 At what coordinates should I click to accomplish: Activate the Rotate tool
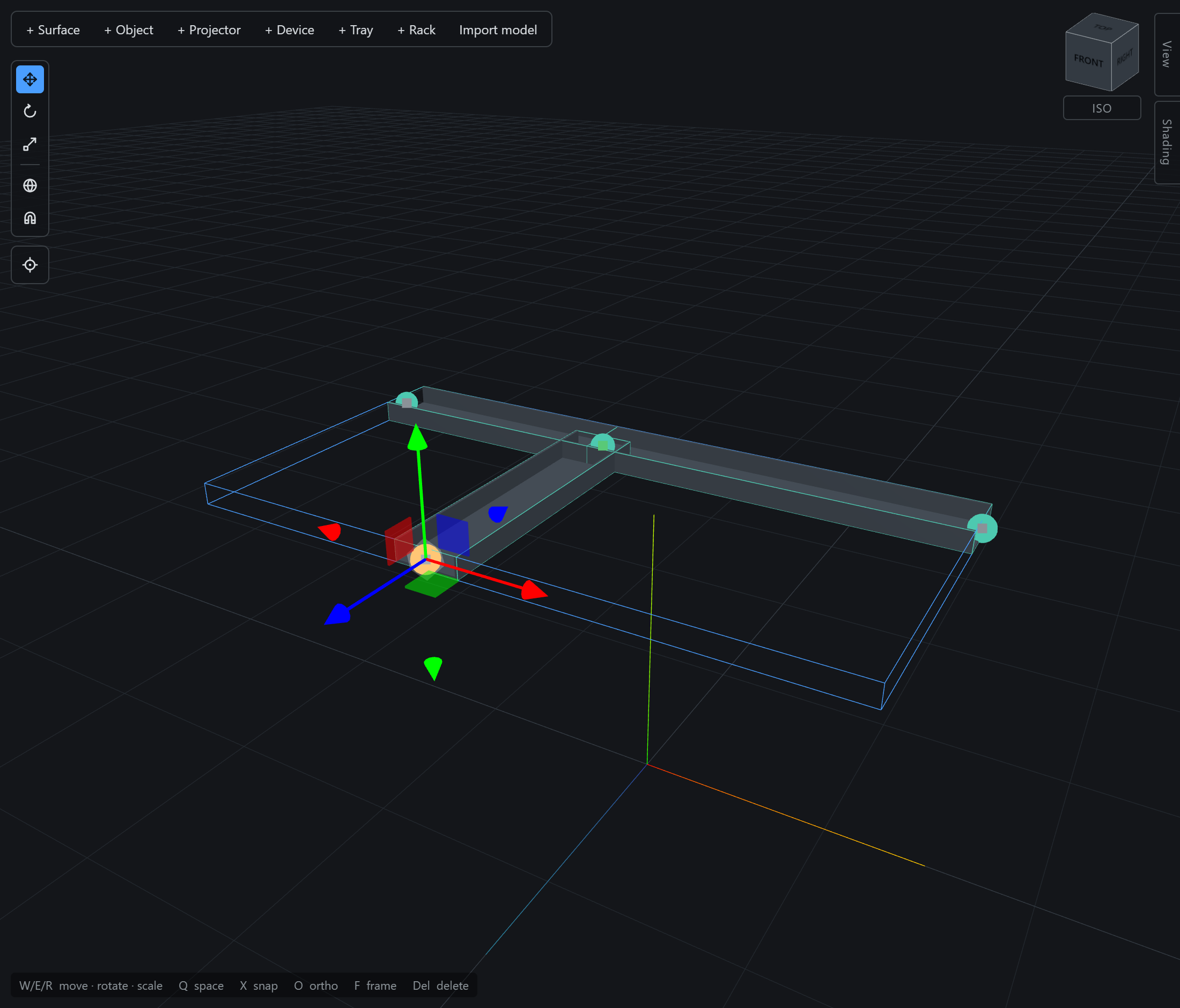pyautogui.click(x=30, y=111)
